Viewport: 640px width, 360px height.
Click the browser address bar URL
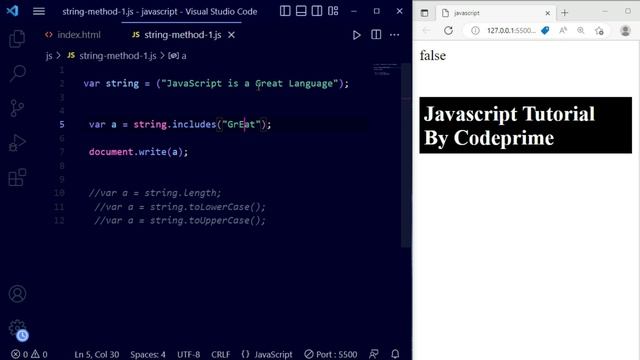(x=511, y=31)
